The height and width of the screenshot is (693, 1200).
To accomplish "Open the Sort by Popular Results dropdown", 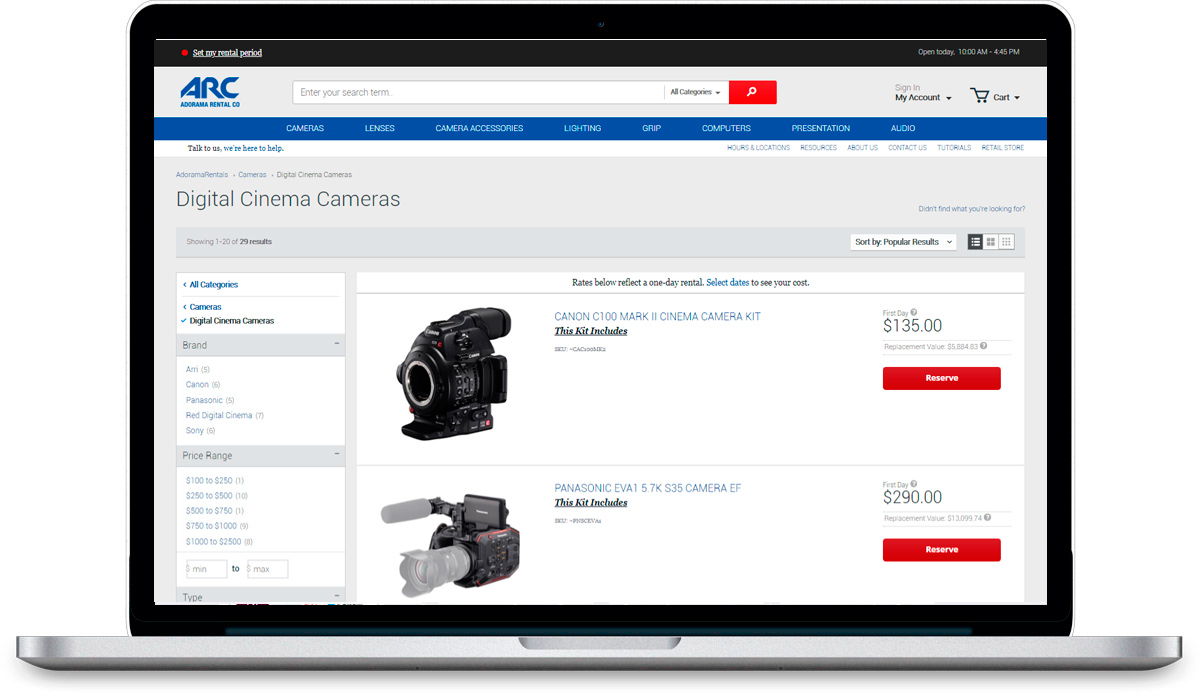I will pyautogui.click(x=904, y=242).
